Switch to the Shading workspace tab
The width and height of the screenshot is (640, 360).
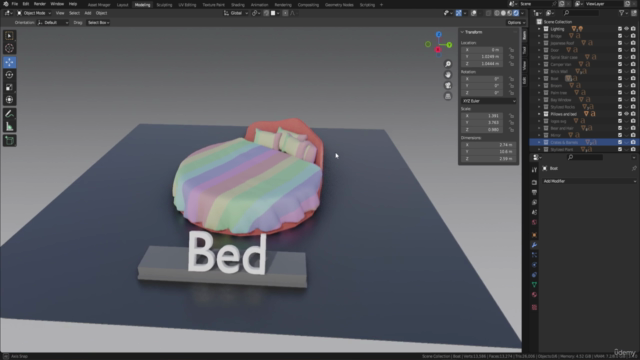238,5
